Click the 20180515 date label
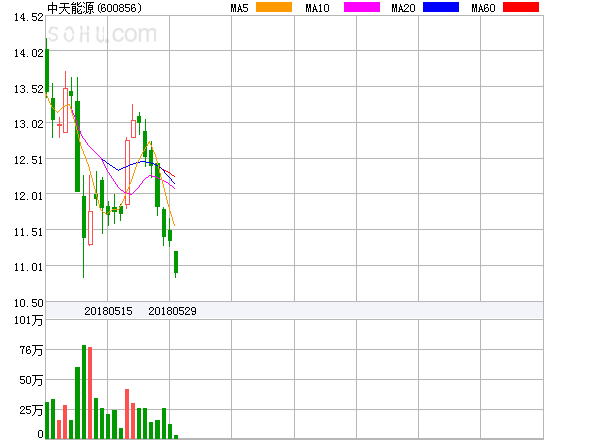Screen dimensions: 600x440 pyautogui.click(x=108, y=311)
